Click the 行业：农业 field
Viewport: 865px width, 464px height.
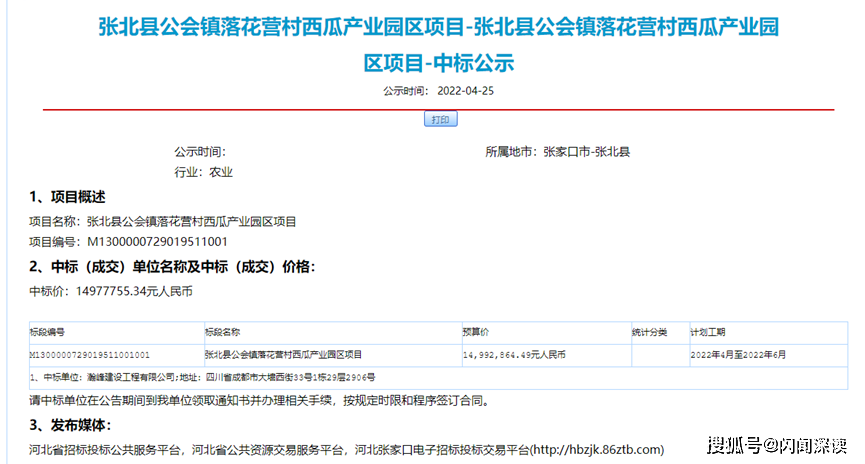coord(203,172)
